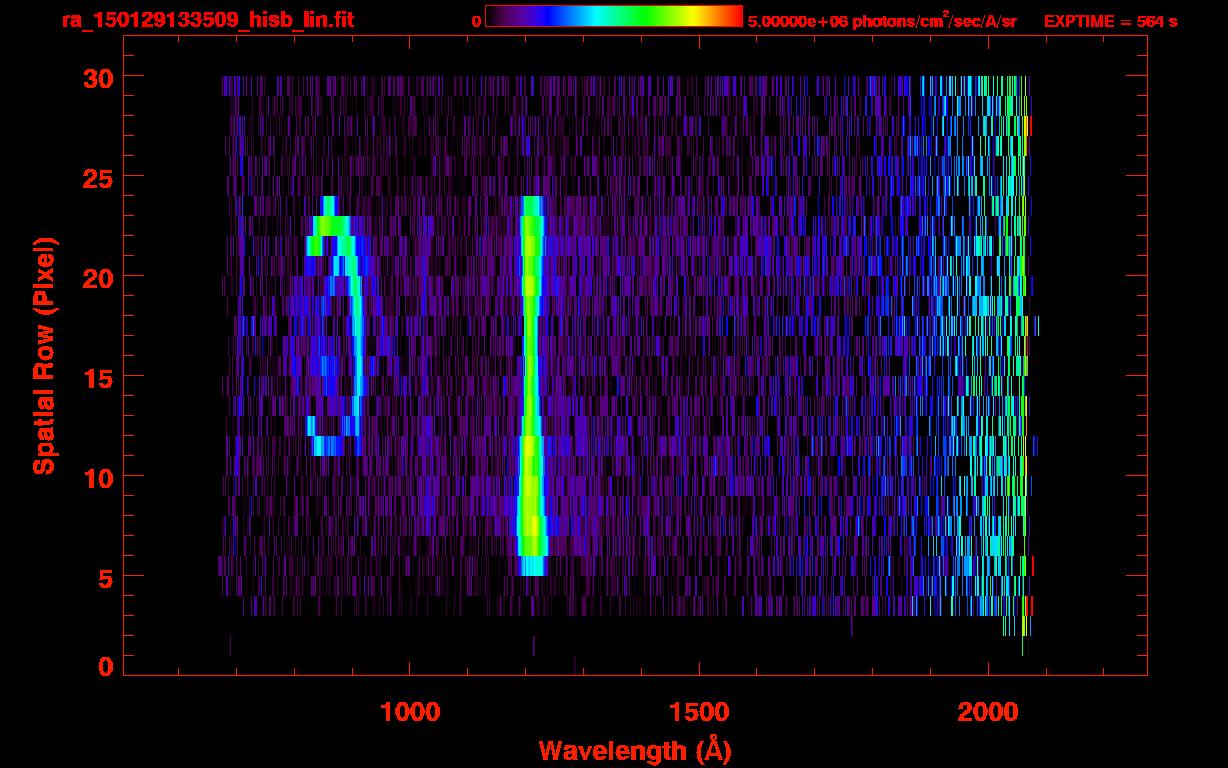The width and height of the screenshot is (1228, 768).
Task: Click the y-axis tick label 5
Action: tap(105, 577)
